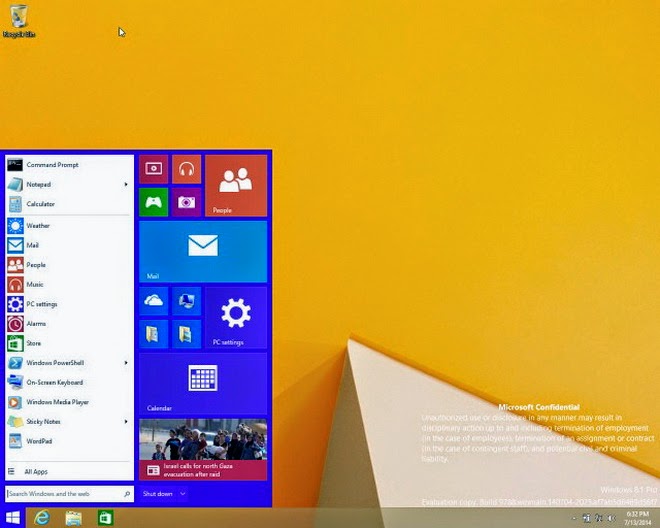Open Store from the Start list

[x=69, y=343]
